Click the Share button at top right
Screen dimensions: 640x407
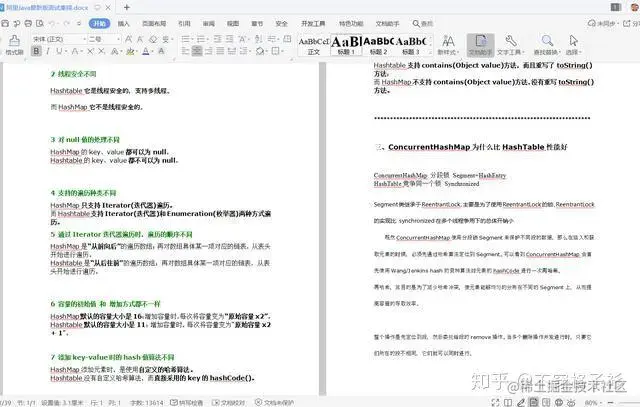(631, 23)
